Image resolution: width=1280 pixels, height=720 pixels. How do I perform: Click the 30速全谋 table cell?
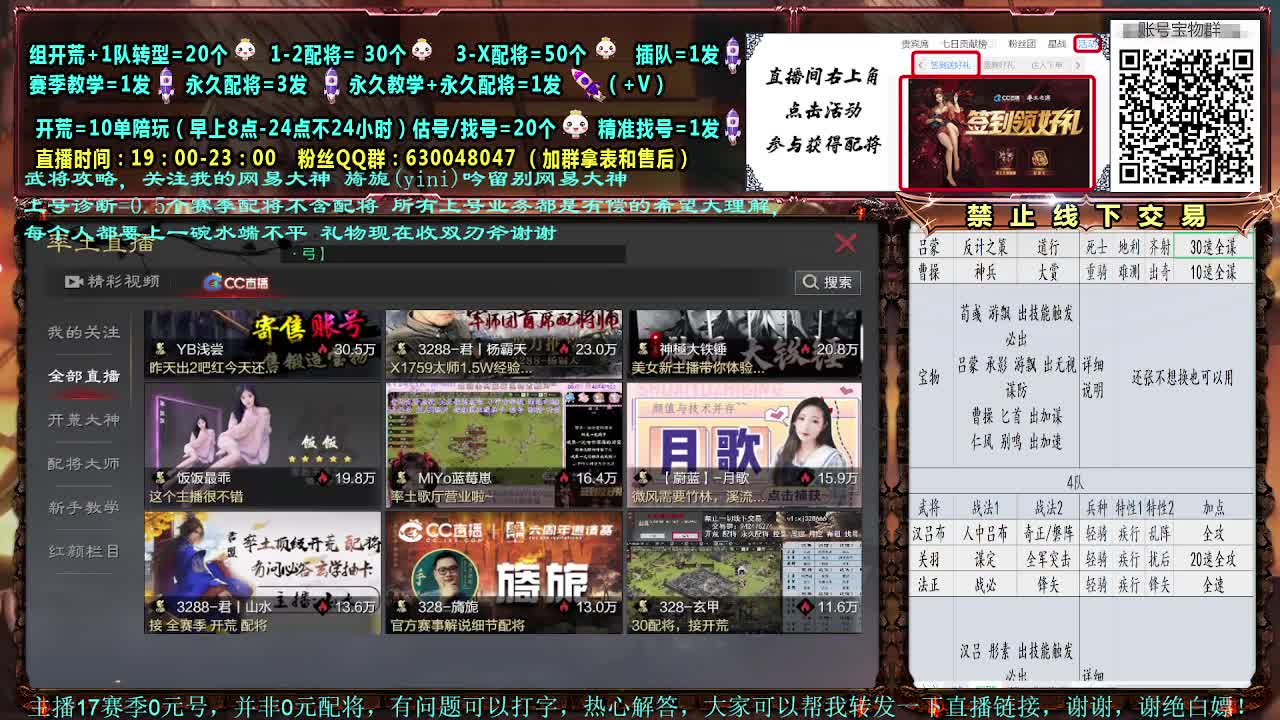click(1213, 246)
